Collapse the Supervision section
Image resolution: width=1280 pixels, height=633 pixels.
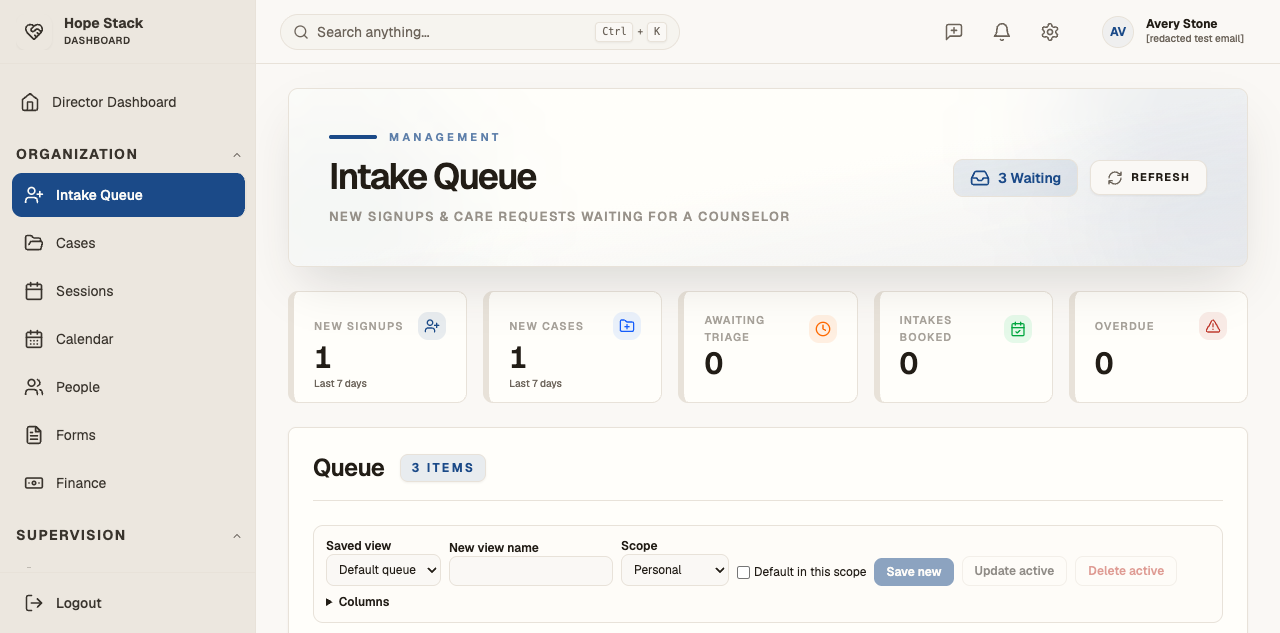[237, 536]
